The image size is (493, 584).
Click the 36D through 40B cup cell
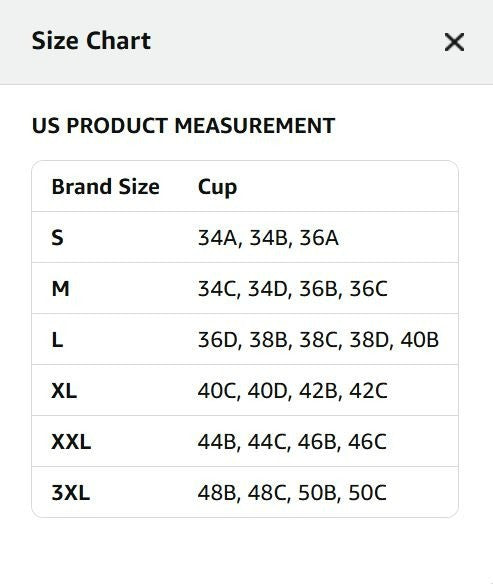[x=318, y=340]
